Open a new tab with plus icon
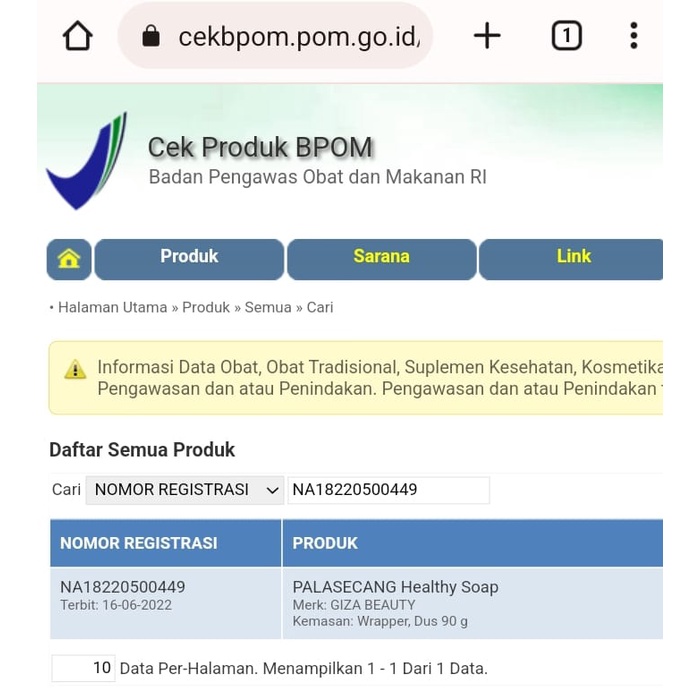 (487, 37)
